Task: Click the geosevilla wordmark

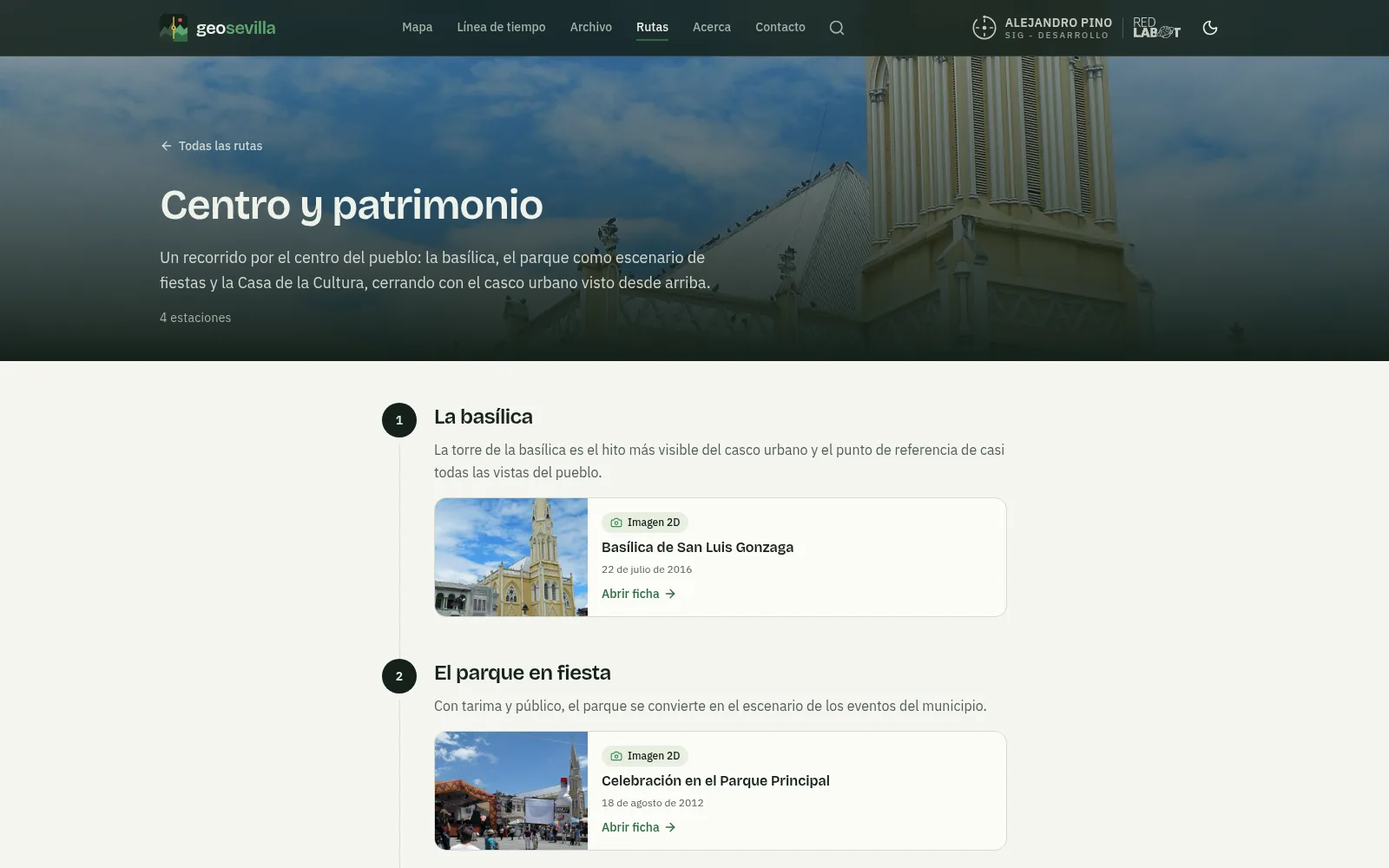Action: [x=236, y=28]
